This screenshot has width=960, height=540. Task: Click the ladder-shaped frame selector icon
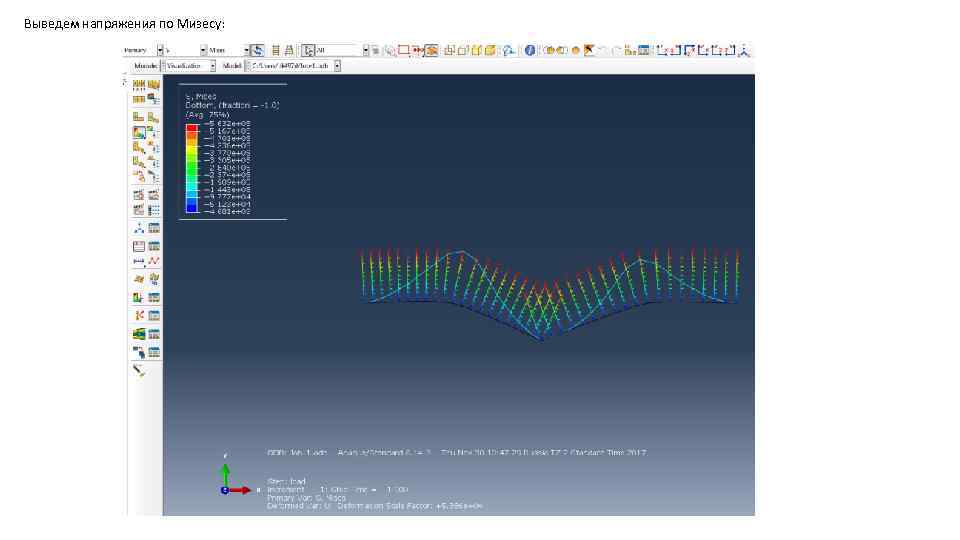click(276, 50)
